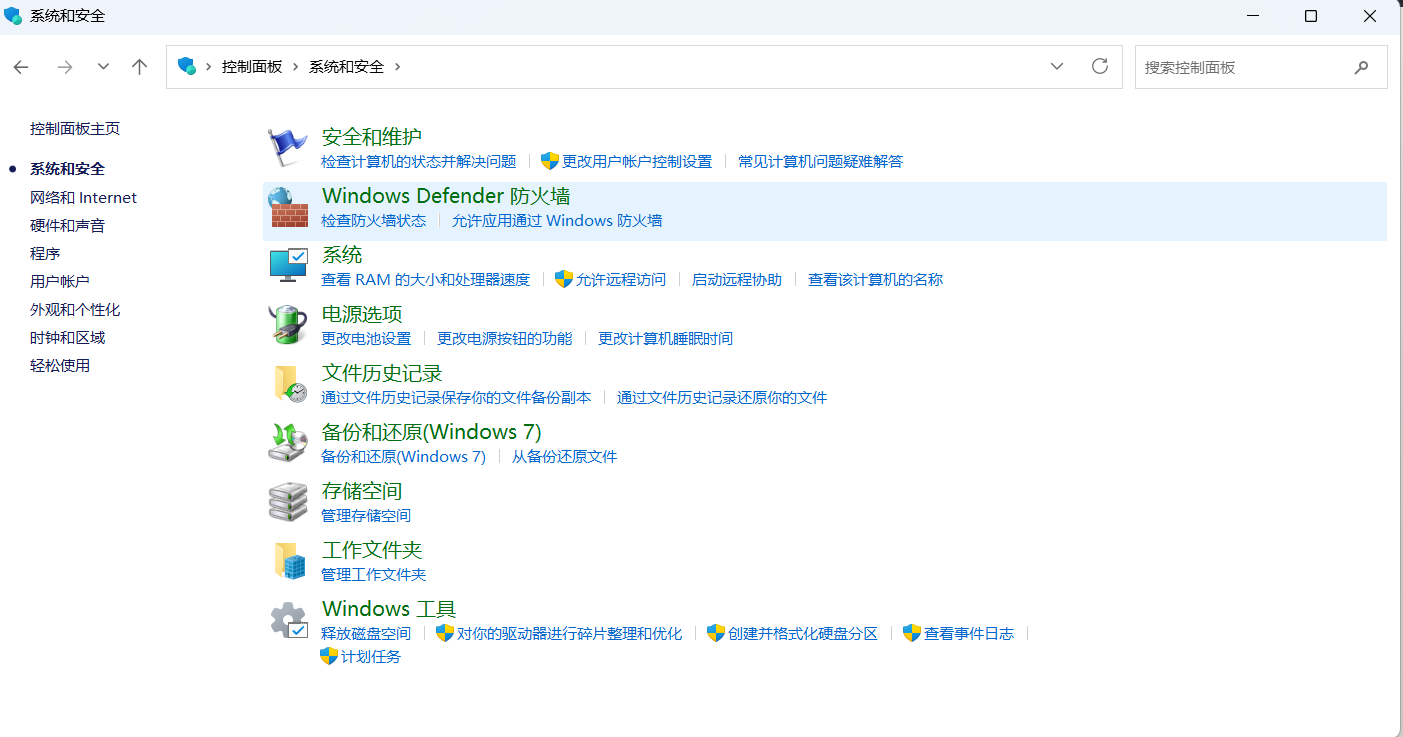This screenshot has height=737, width=1403.
Task: Click 检查防火墙状态 link
Action: (x=373, y=220)
